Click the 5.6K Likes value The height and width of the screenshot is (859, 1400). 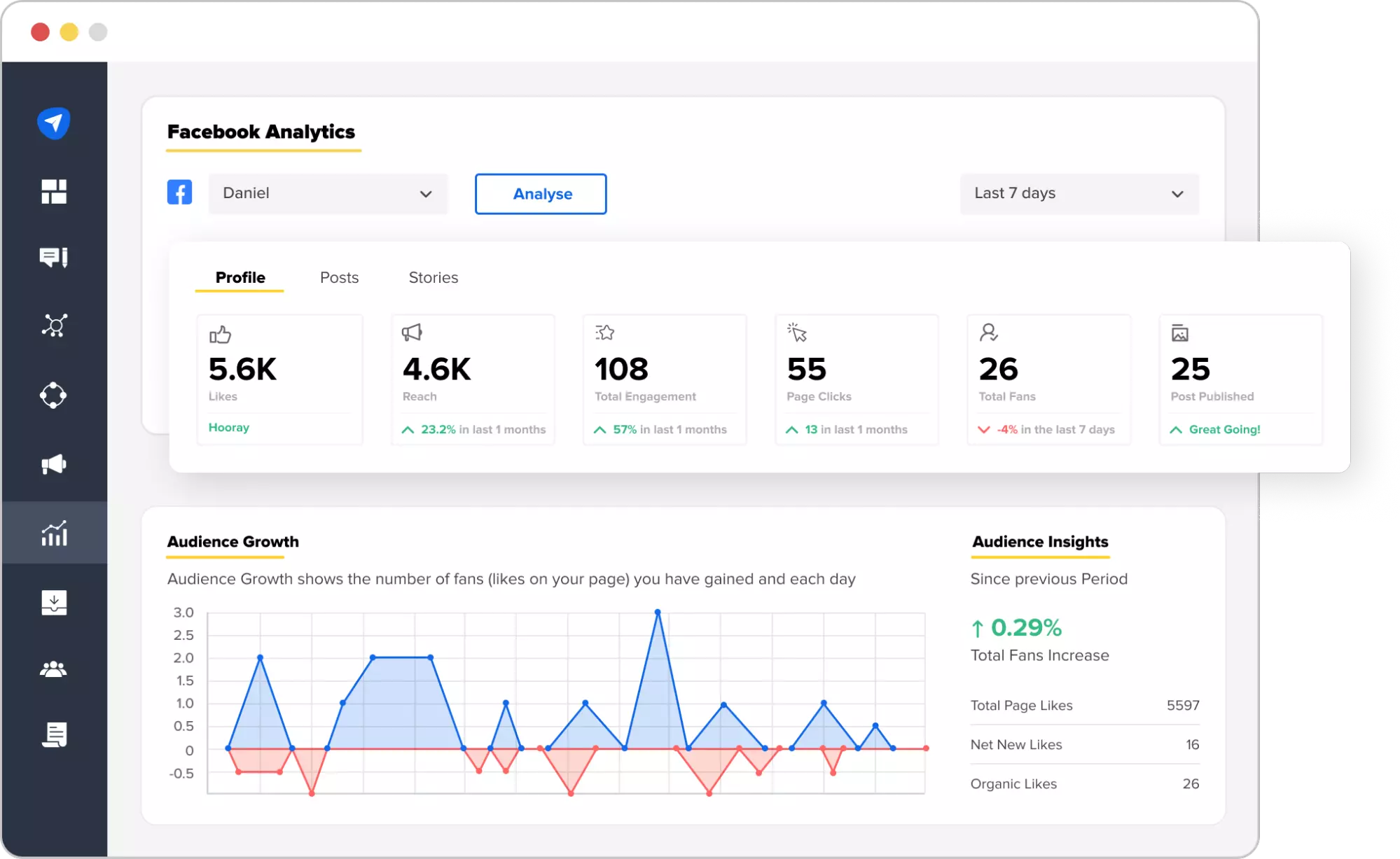click(x=243, y=369)
